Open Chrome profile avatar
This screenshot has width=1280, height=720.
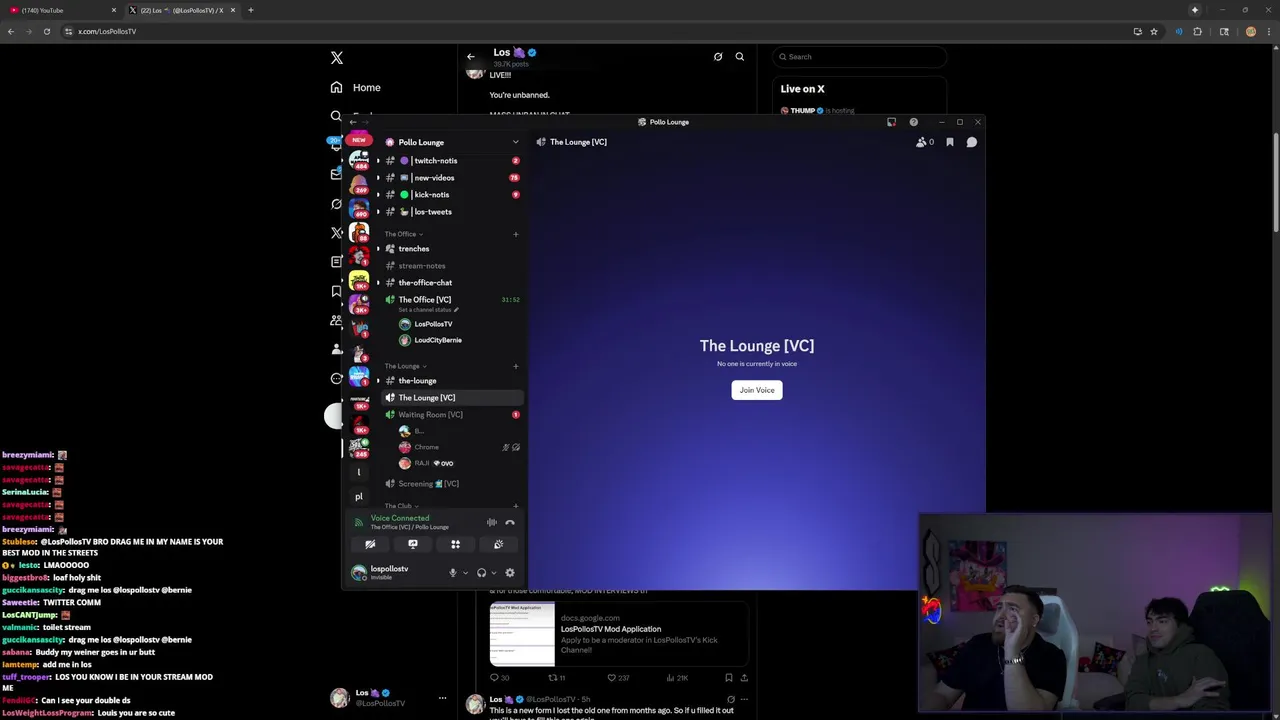(x=1251, y=31)
